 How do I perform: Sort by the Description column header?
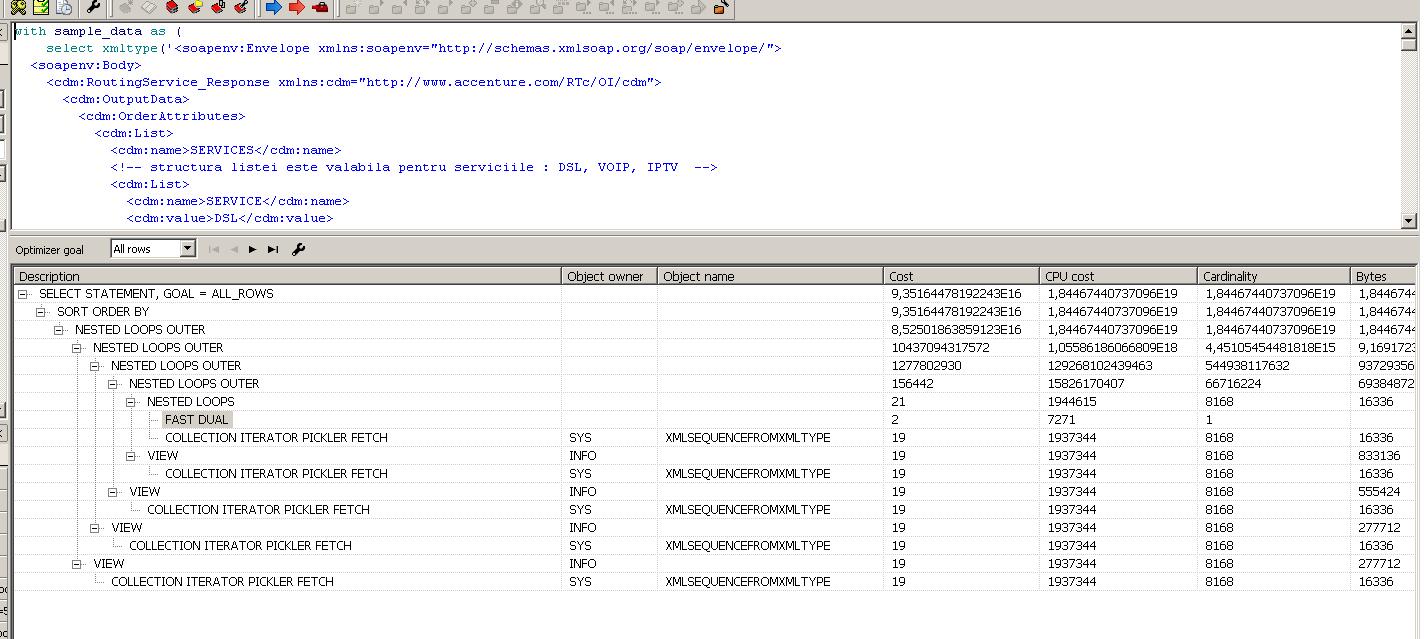(288, 276)
